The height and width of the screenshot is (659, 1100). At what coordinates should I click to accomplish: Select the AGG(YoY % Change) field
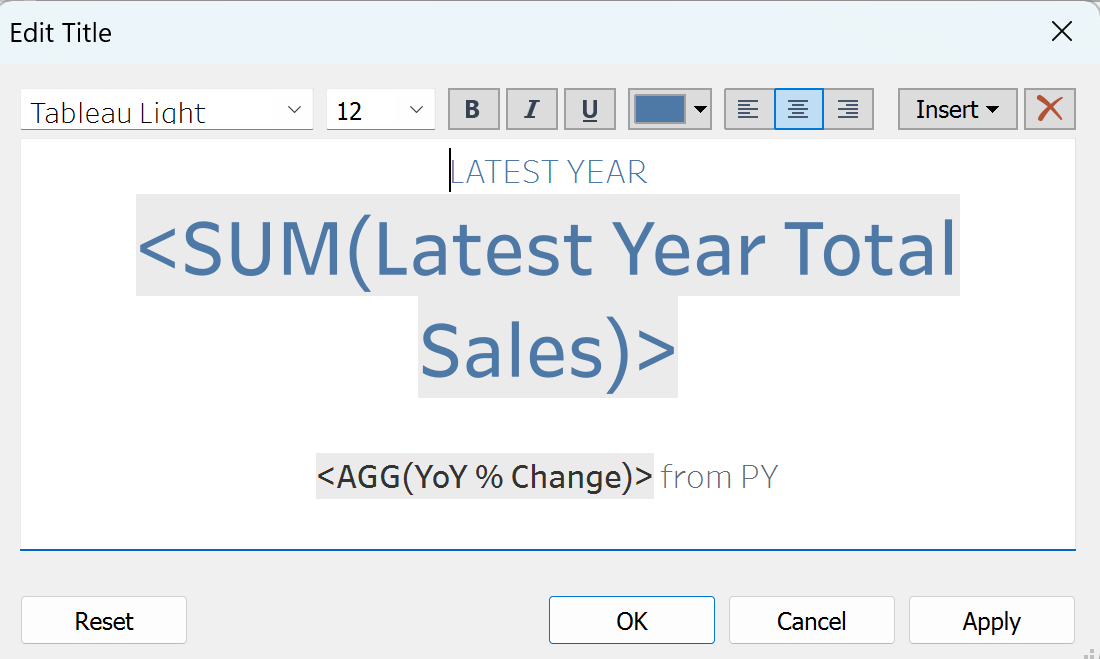pyautogui.click(x=485, y=476)
